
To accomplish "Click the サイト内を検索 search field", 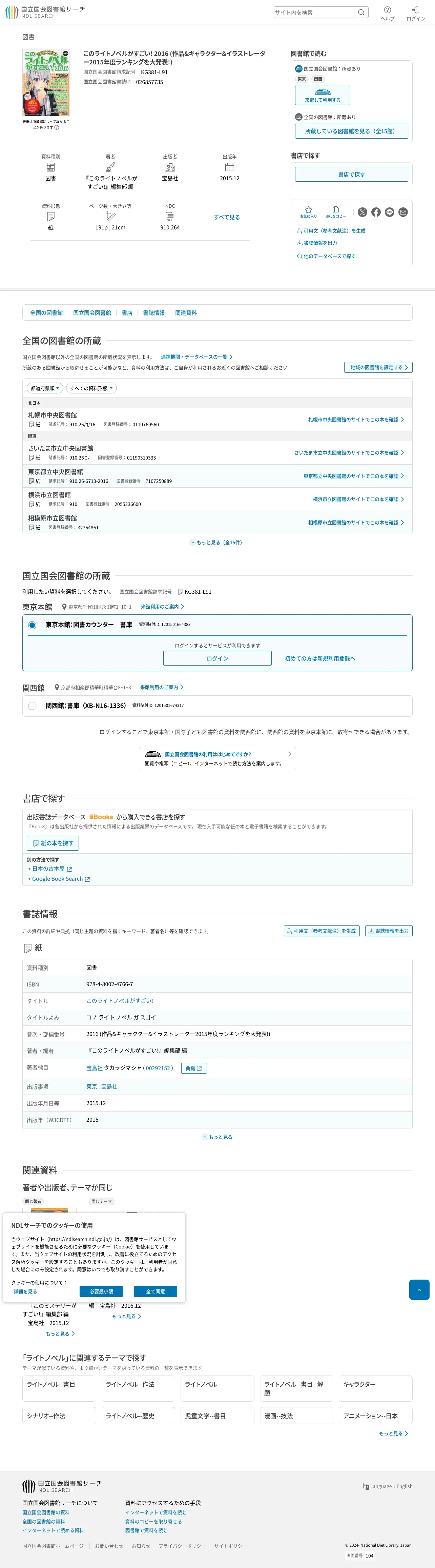I will tap(314, 12).
